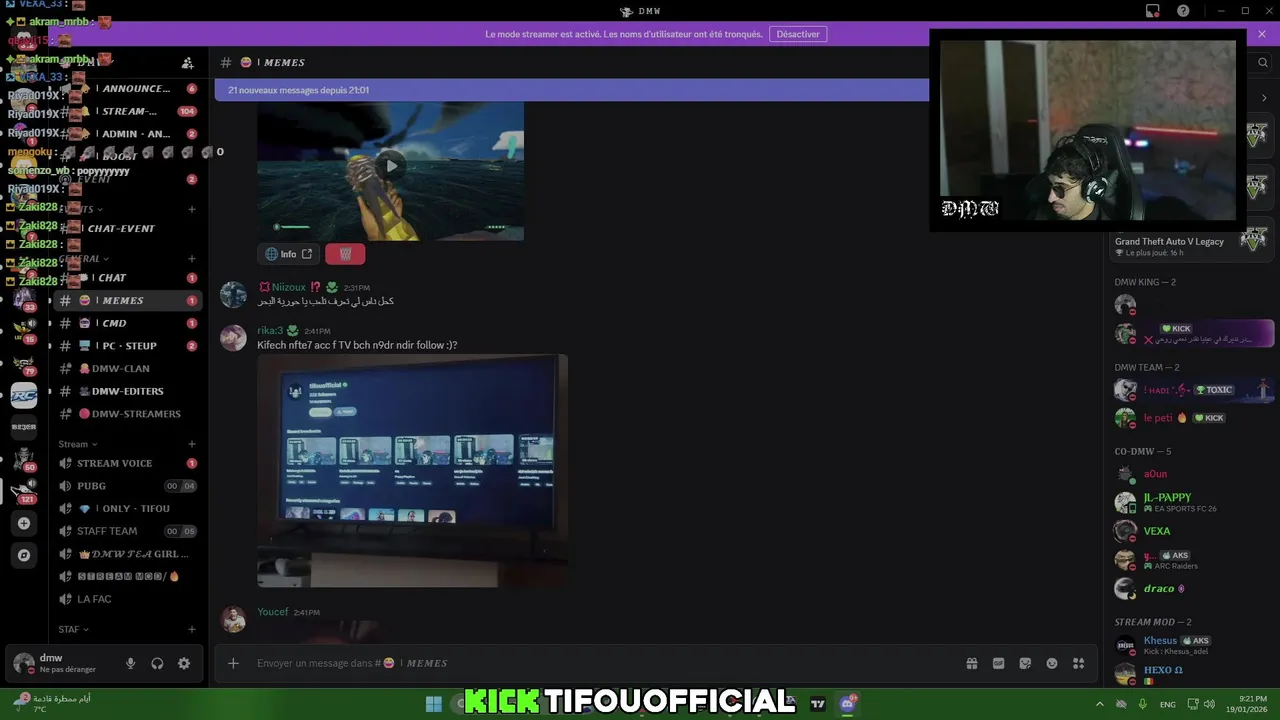Open the dmw status panel
Image resolution: width=1280 pixels, height=720 pixels.
click(59, 663)
